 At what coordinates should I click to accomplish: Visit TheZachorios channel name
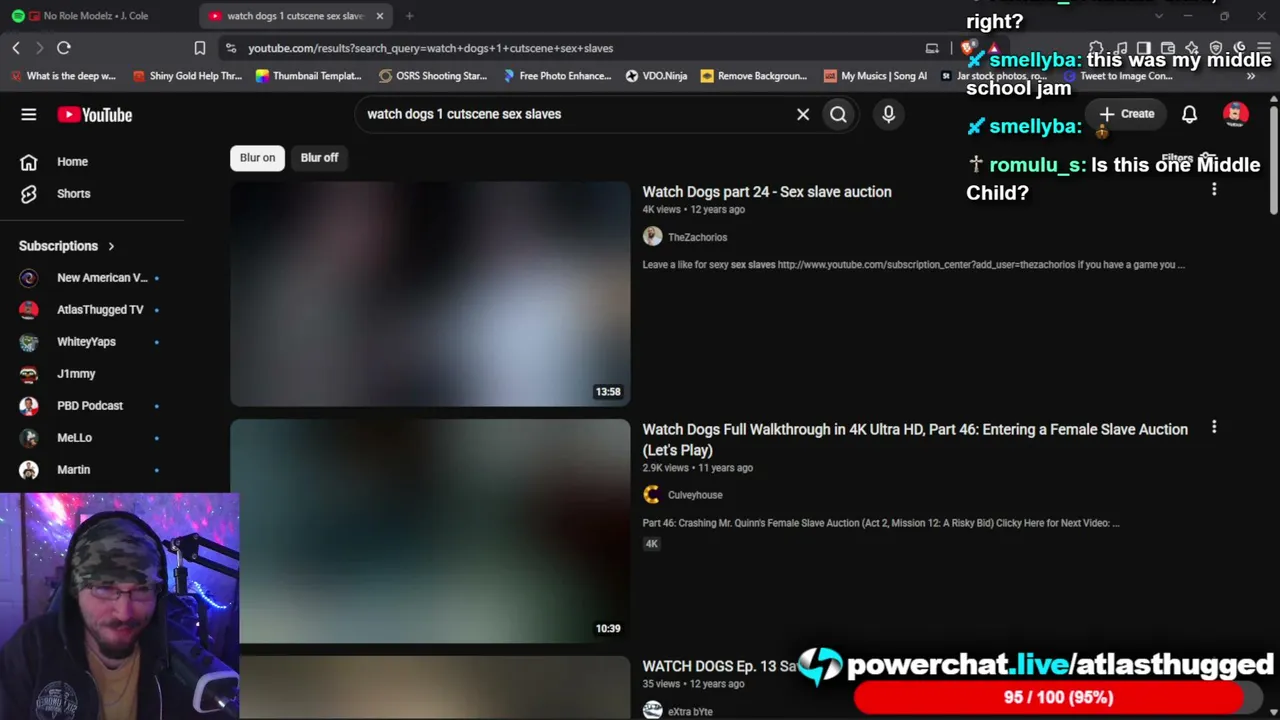coord(697,237)
